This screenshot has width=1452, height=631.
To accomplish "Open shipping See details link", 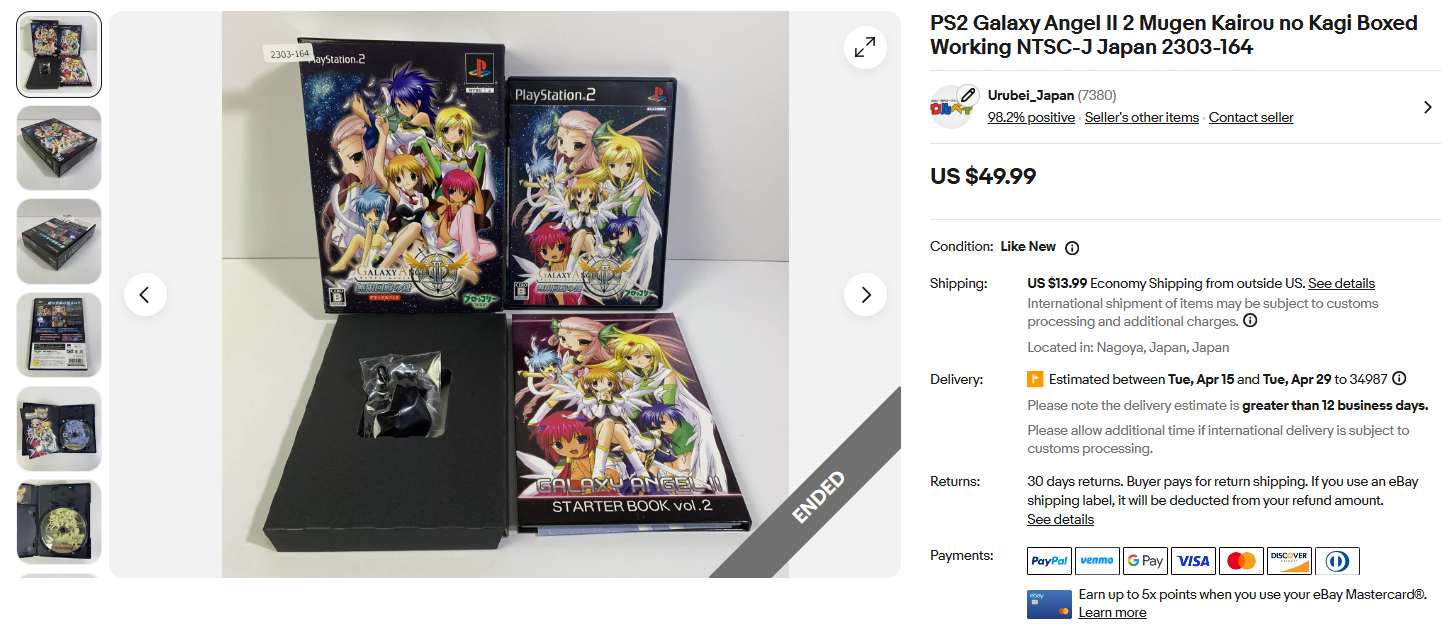I will [x=1341, y=283].
